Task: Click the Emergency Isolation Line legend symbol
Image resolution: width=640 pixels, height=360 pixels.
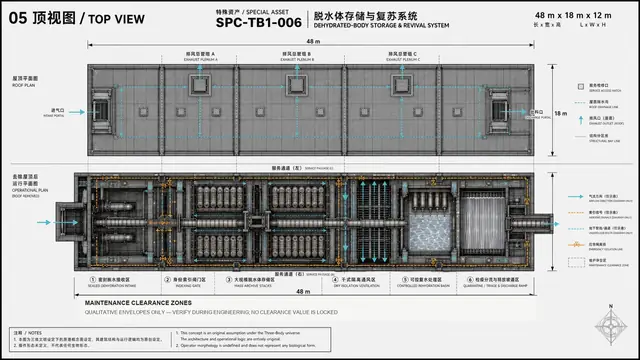Action: 576,245
